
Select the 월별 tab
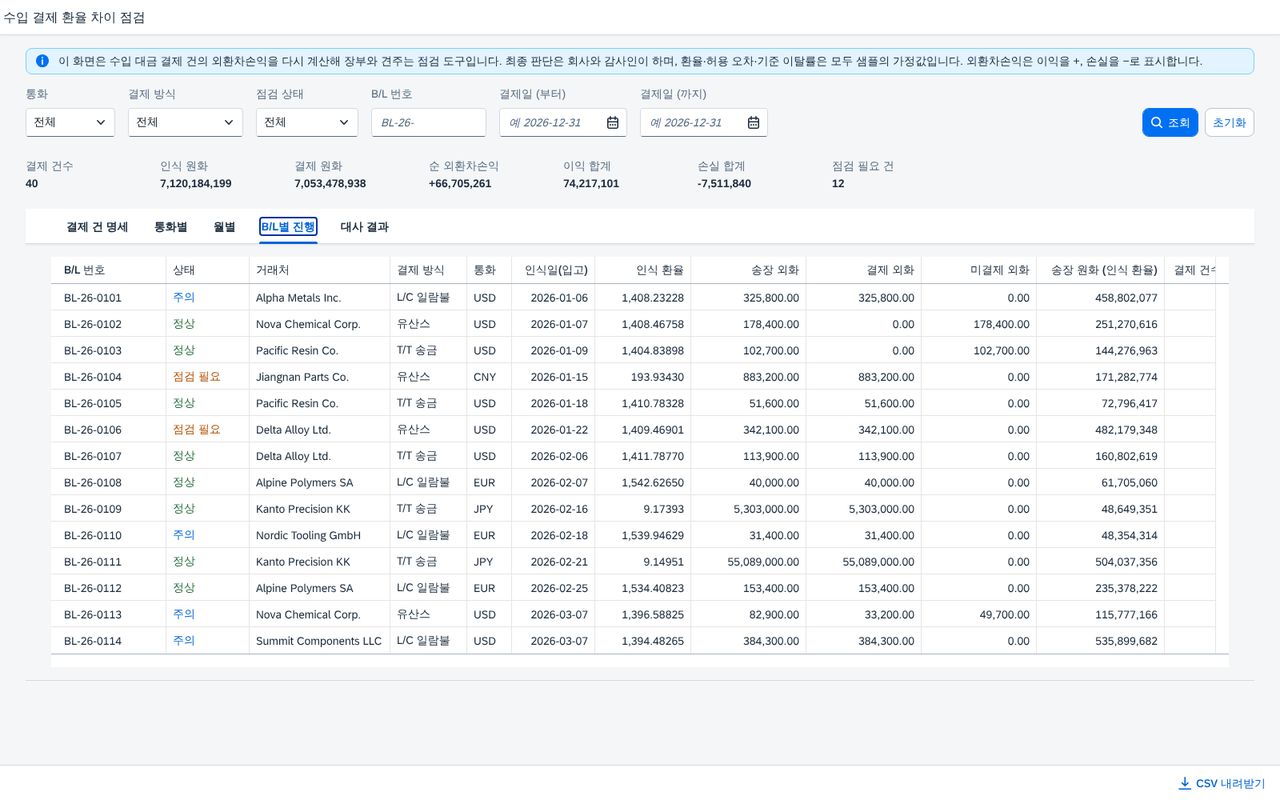click(224, 227)
